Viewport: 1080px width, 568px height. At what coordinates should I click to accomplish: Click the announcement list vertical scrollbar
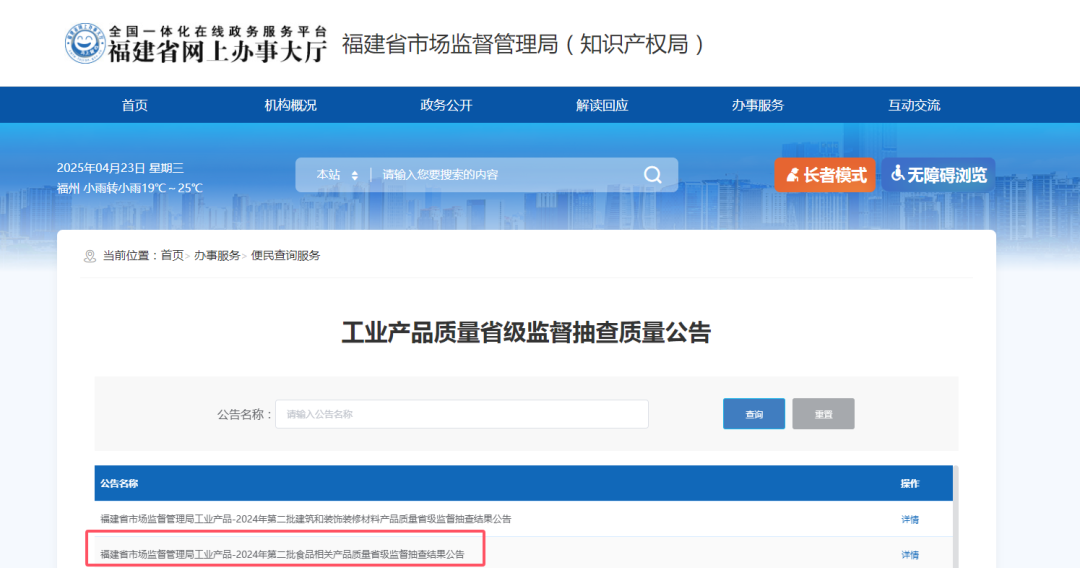(955, 516)
